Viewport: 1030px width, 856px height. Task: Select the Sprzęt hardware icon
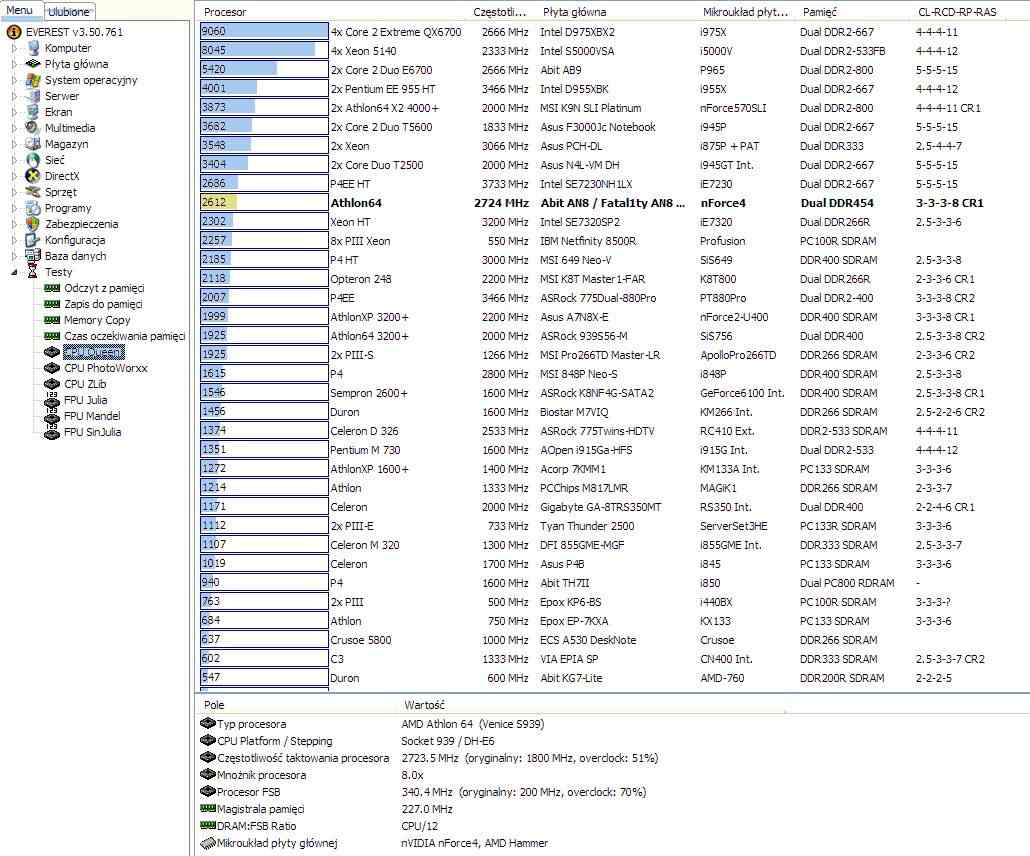[x=34, y=192]
